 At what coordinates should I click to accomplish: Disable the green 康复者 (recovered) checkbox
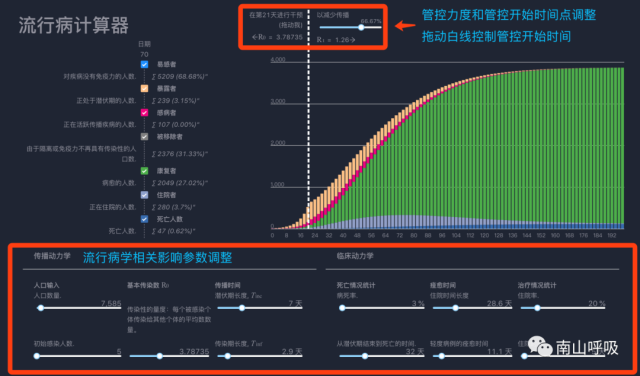(x=144, y=171)
